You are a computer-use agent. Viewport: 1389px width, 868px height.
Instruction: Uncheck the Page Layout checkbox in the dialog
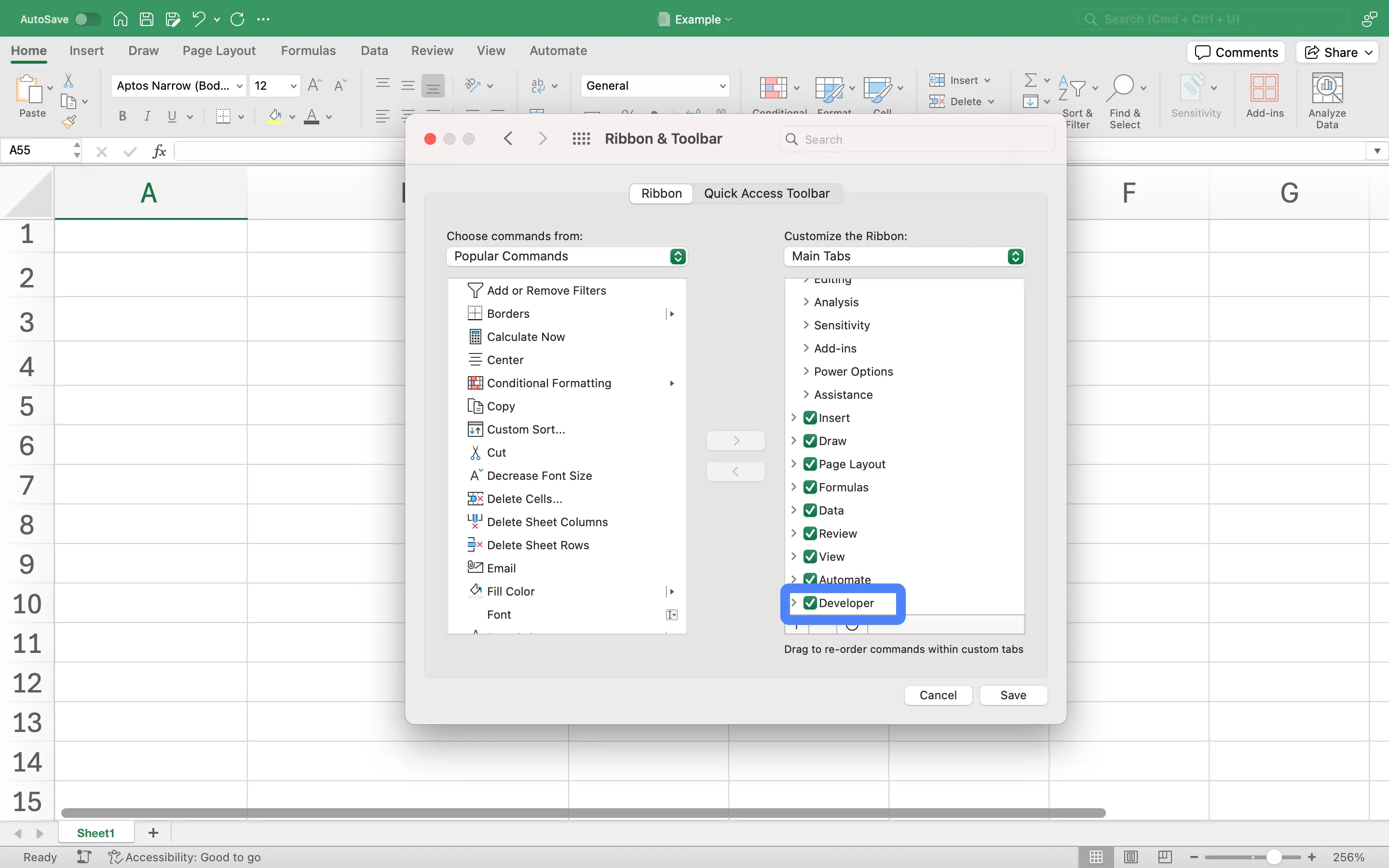pyautogui.click(x=810, y=464)
